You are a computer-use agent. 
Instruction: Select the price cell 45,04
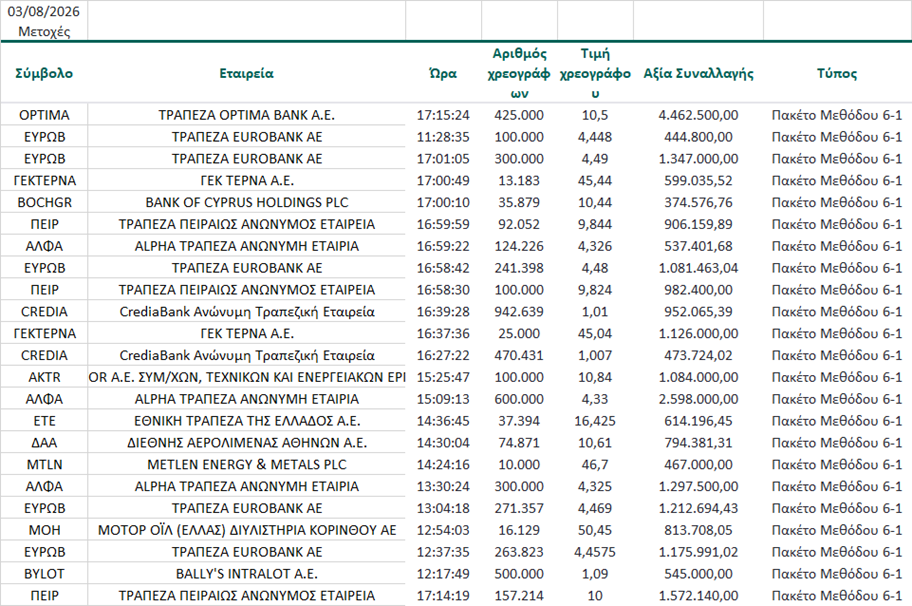[595, 334]
